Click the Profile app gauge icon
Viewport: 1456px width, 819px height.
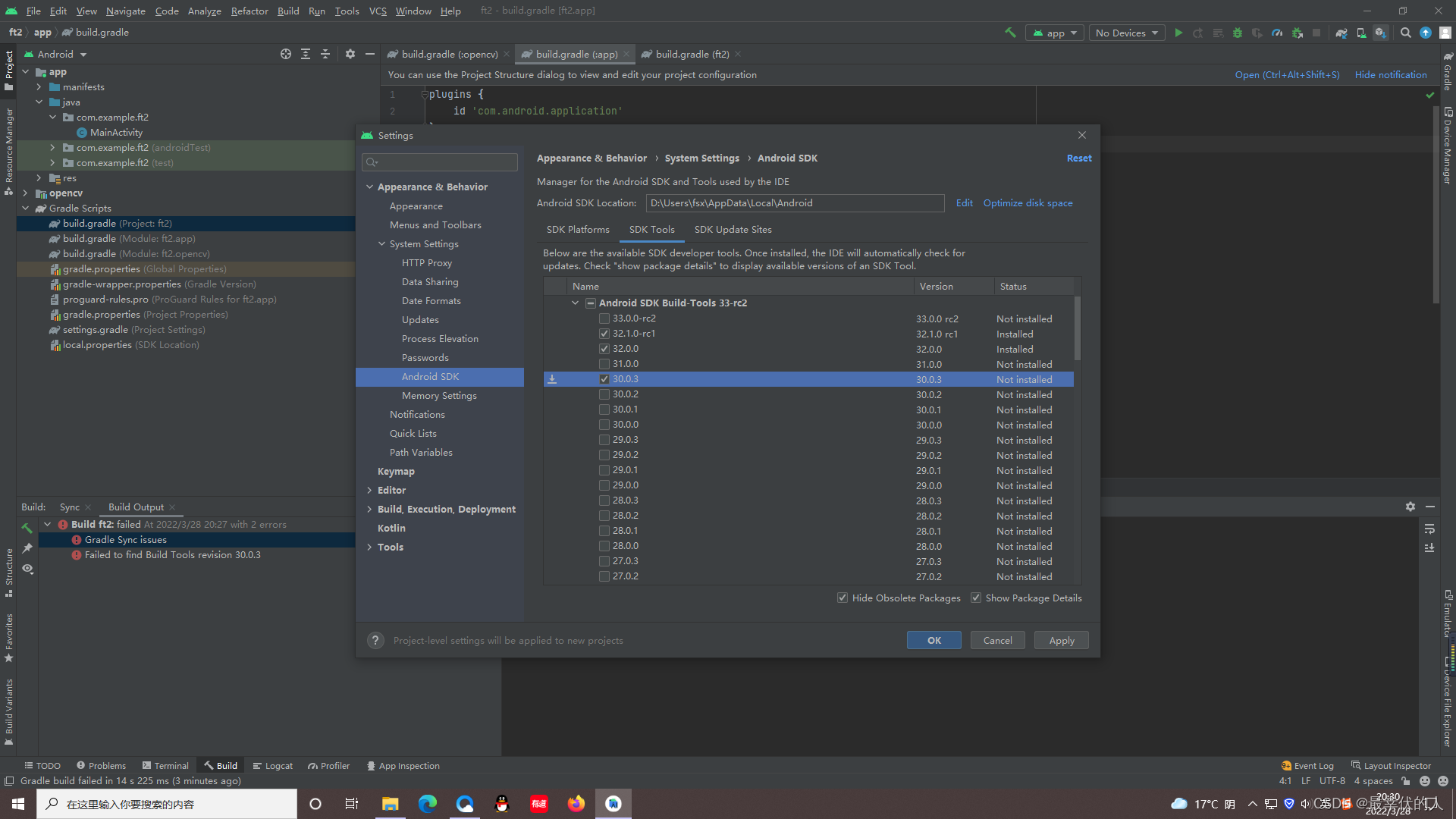(x=1277, y=33)
